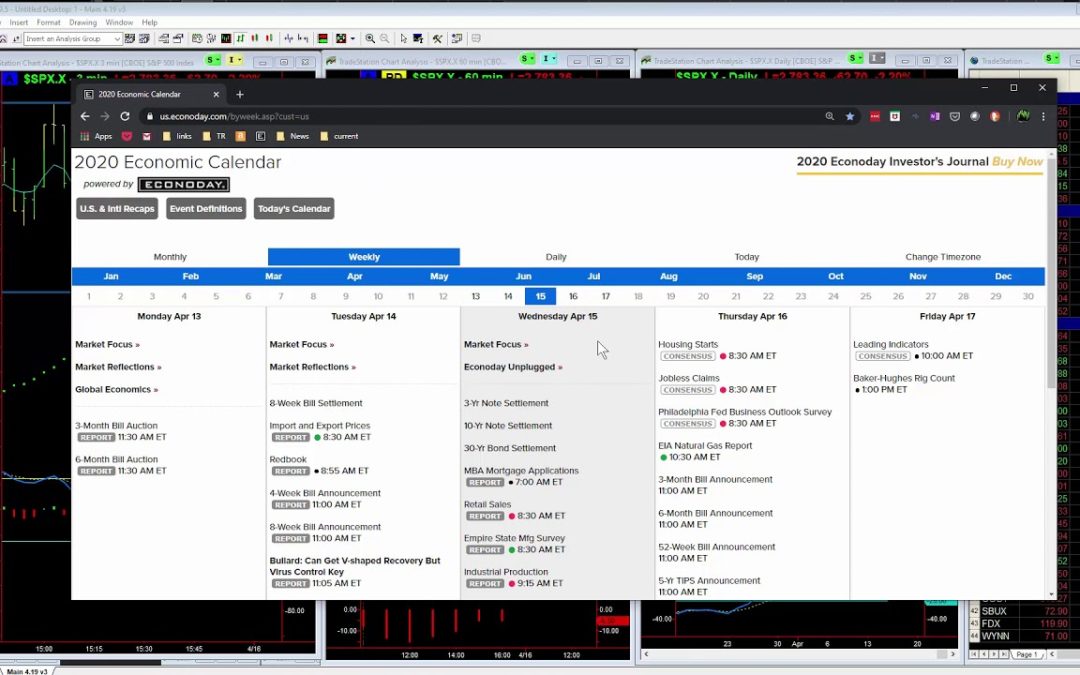The height and width of the screenshot is (675, 1080).
Task: Jump to Mar in the month bar
Action: click(x=273, y=276)
